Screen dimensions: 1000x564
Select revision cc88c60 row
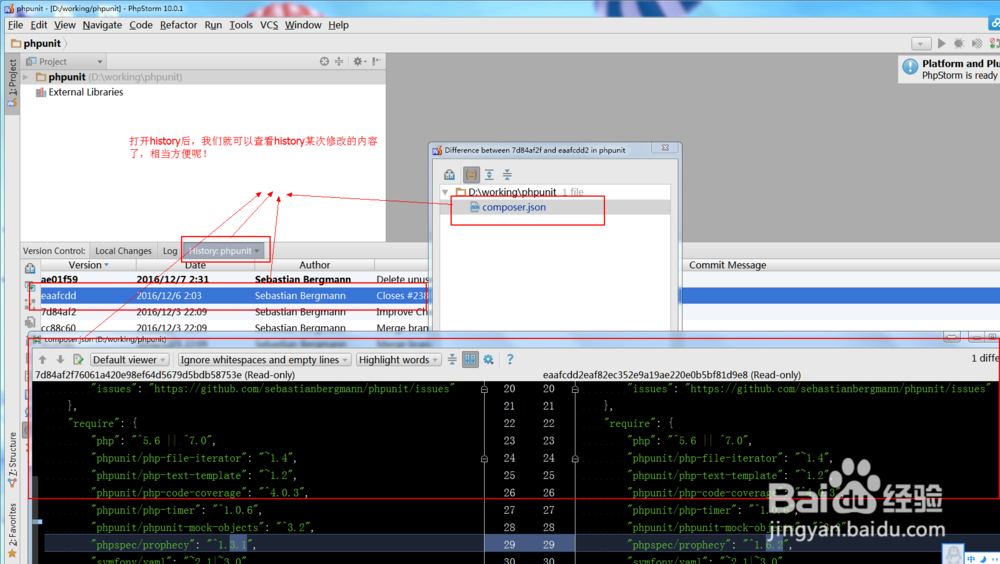pos(235,328)
